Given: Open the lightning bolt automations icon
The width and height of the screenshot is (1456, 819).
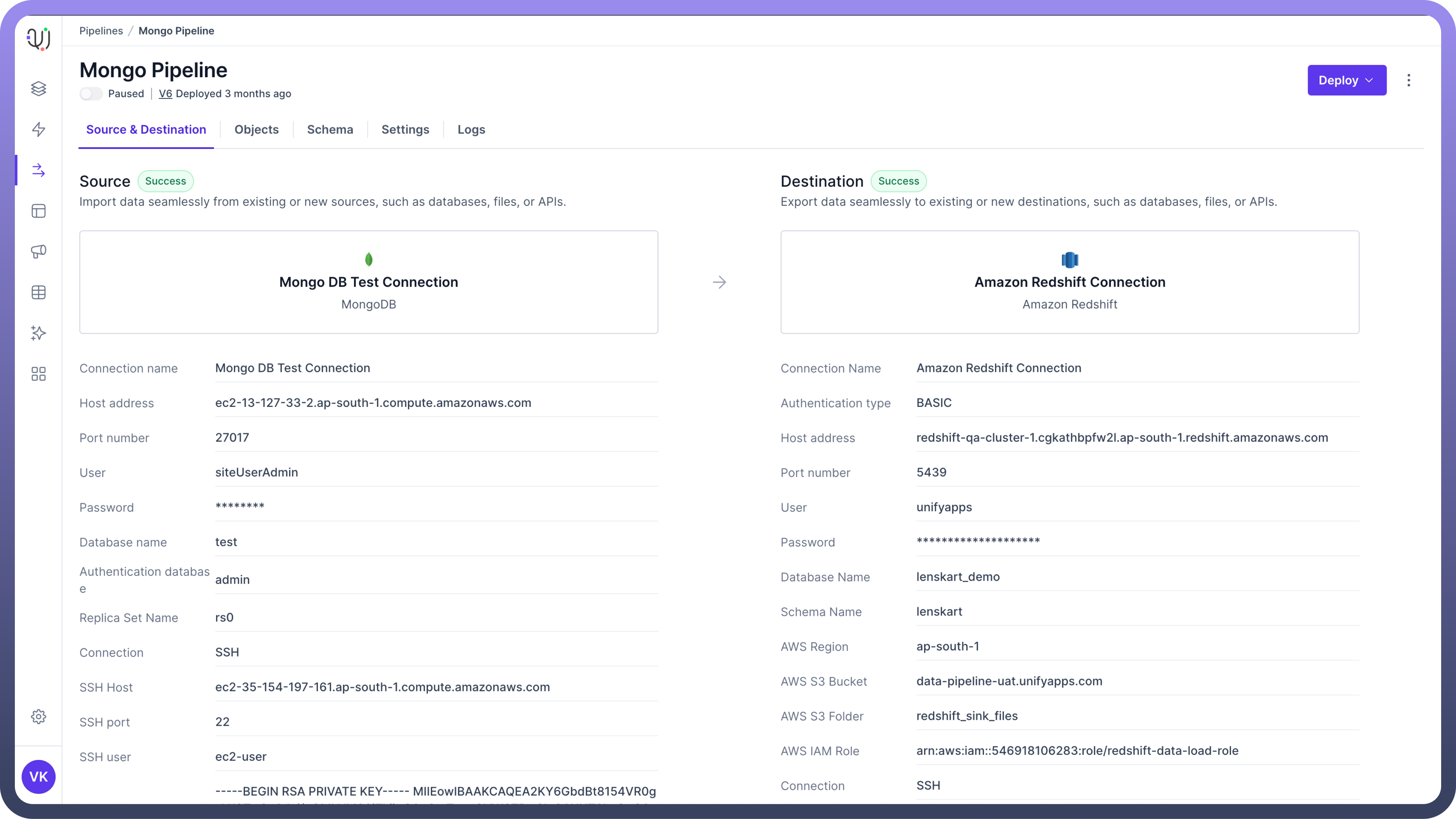Looking at the screenshot, I should (x=38, y=129).
